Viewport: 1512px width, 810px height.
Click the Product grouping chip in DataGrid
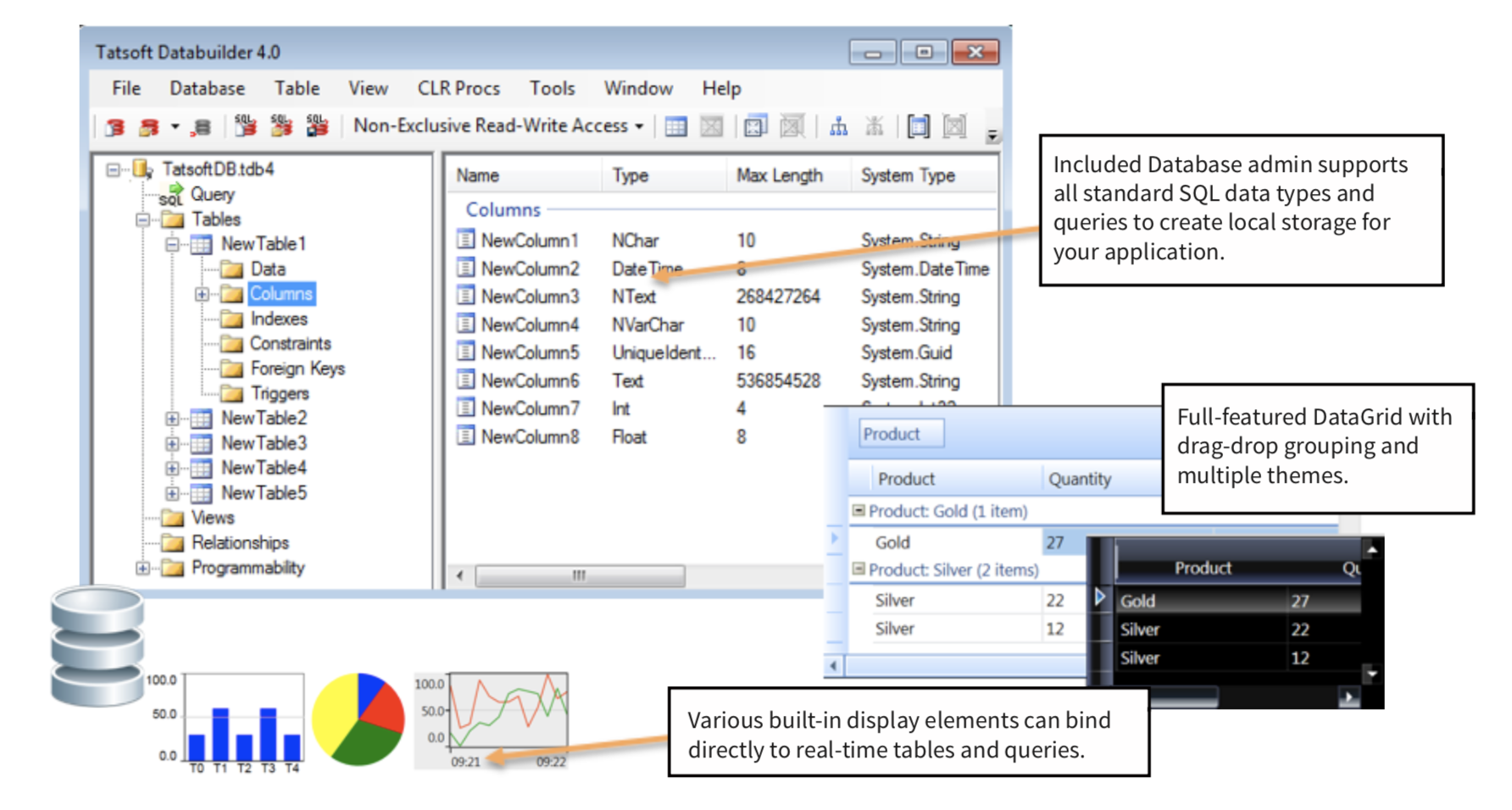click(902, 434)
